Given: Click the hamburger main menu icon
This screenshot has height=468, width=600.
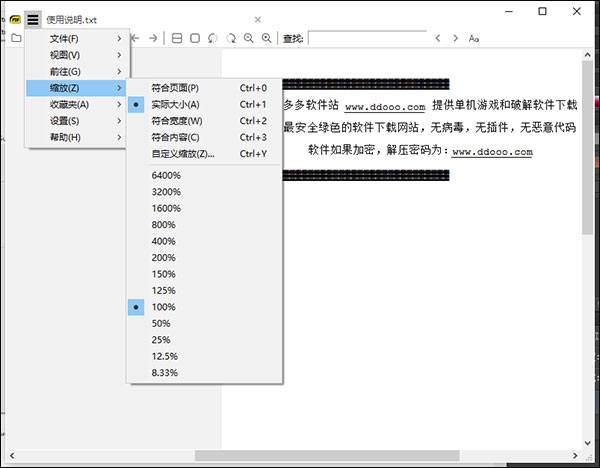Looking at the screenshot, I should pyautogui.click(x=33, y=18).
